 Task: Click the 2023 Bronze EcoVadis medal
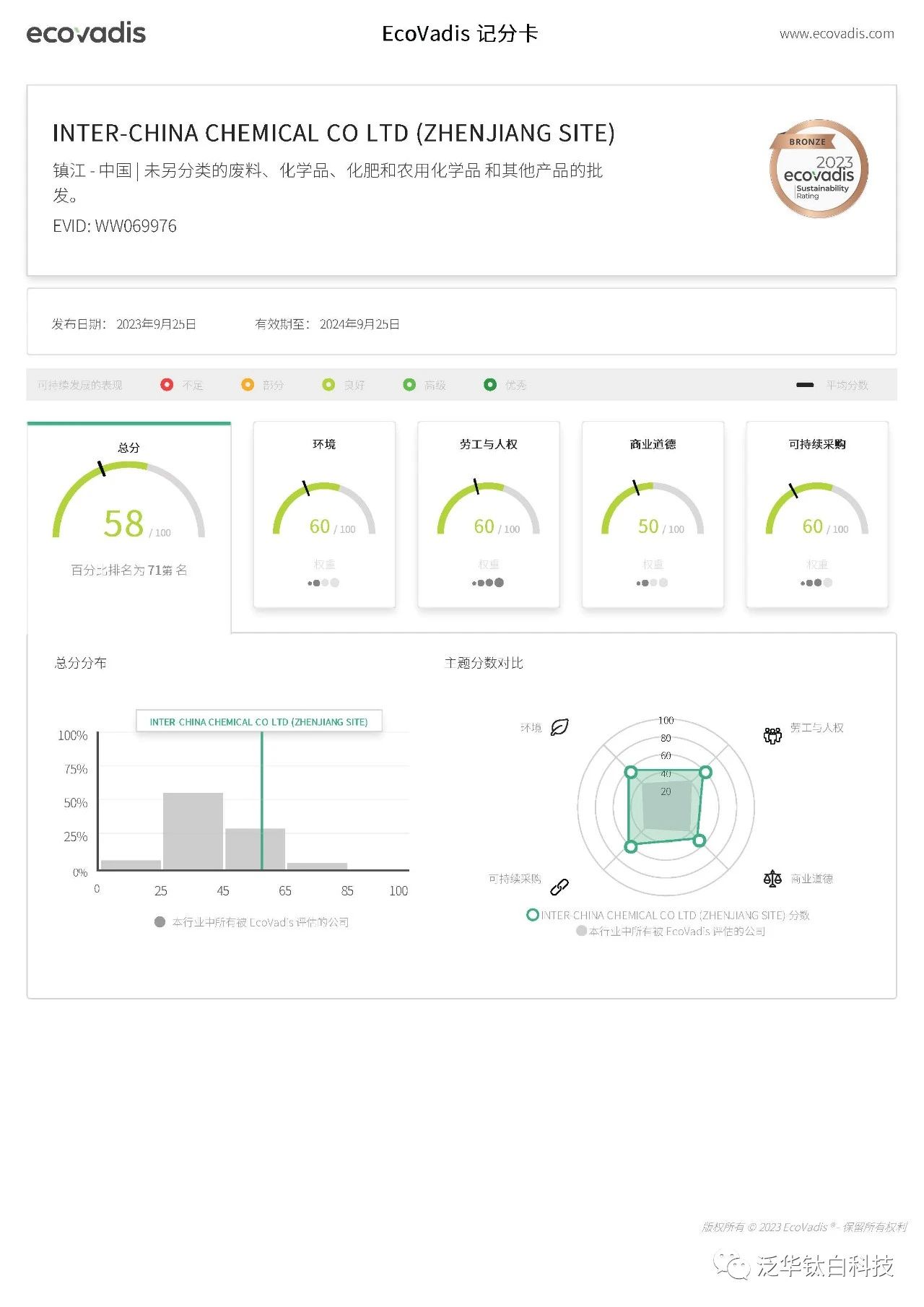[819, 168]
